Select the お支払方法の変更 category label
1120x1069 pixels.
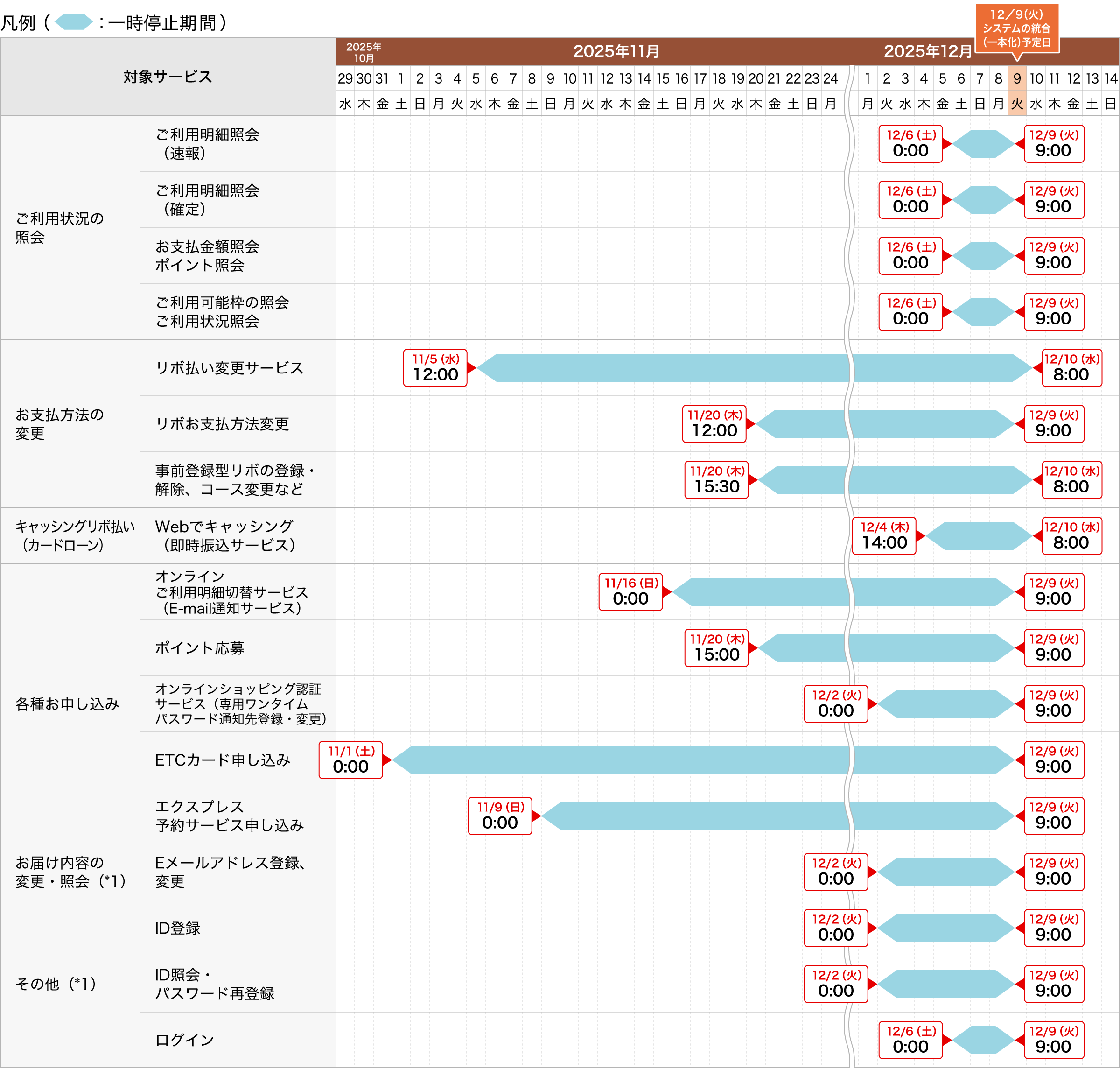tap(60, 424)
